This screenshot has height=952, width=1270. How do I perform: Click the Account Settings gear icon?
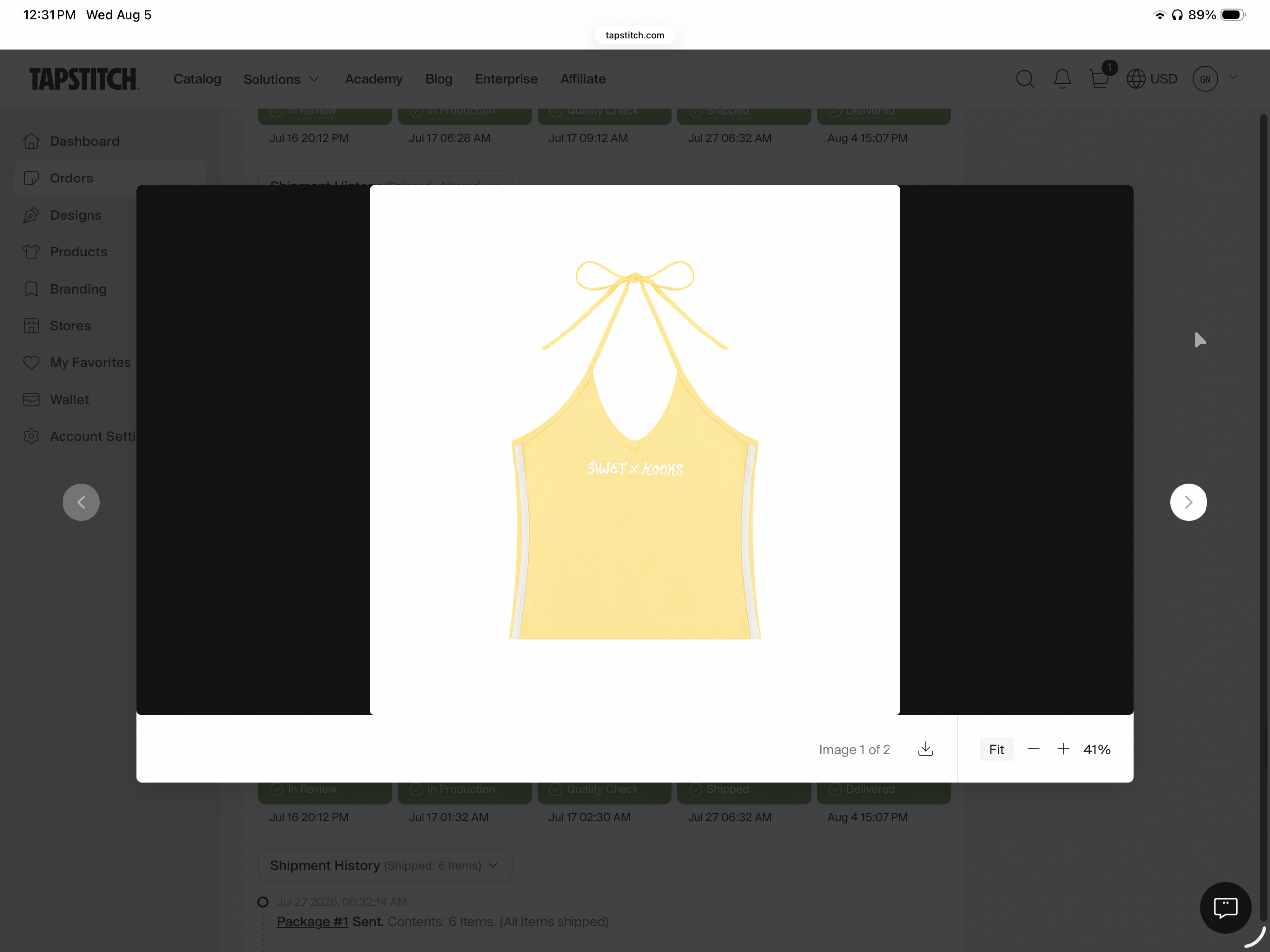tap(32, 436)
